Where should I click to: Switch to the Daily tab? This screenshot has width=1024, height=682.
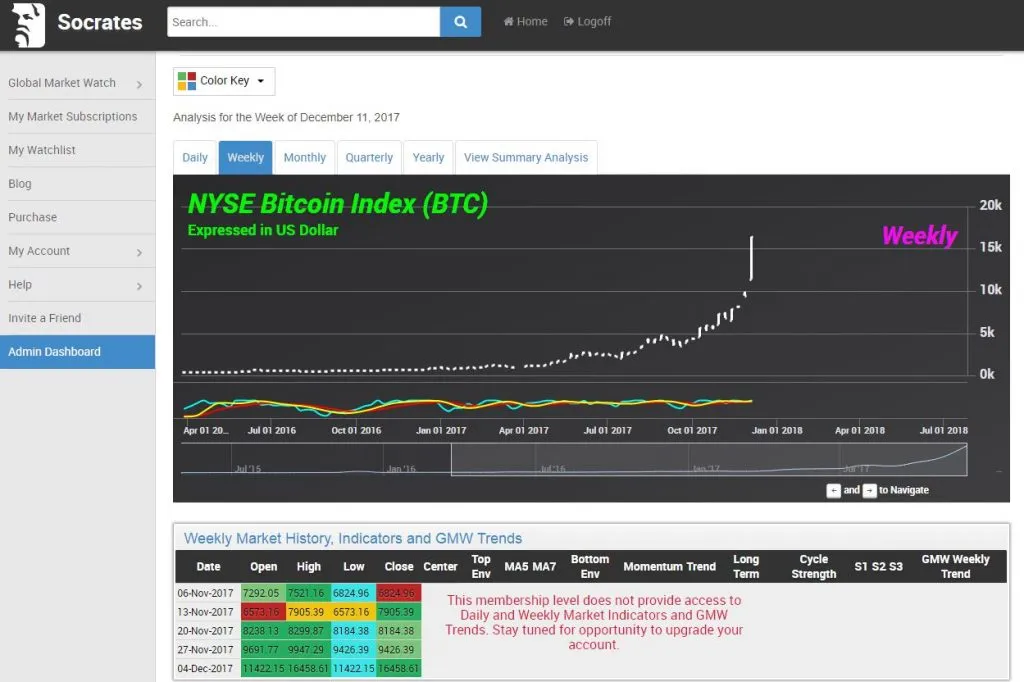pyautogui.click(x=195, y=158)
